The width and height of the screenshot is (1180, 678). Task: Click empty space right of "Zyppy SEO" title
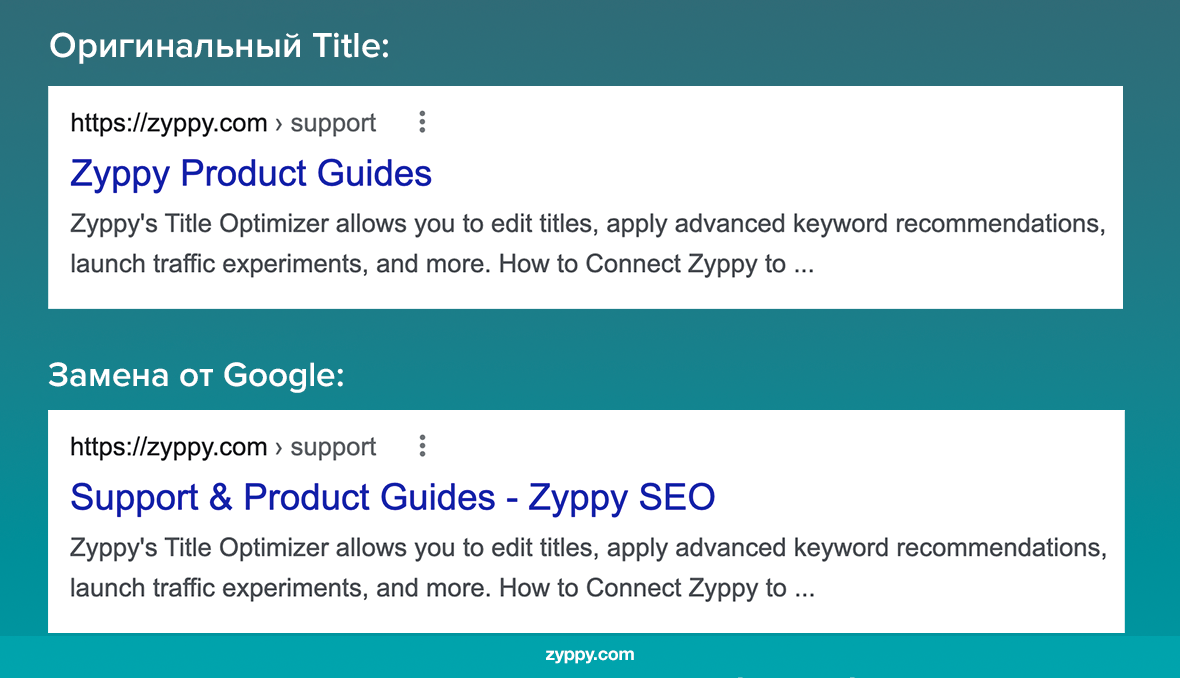click(x=900, y=497)
